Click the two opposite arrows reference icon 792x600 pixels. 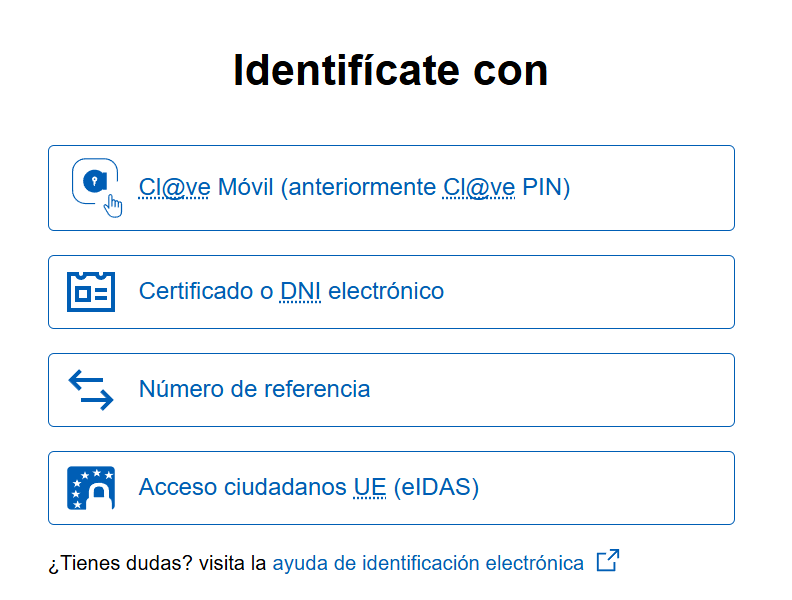tap(91, 390)
